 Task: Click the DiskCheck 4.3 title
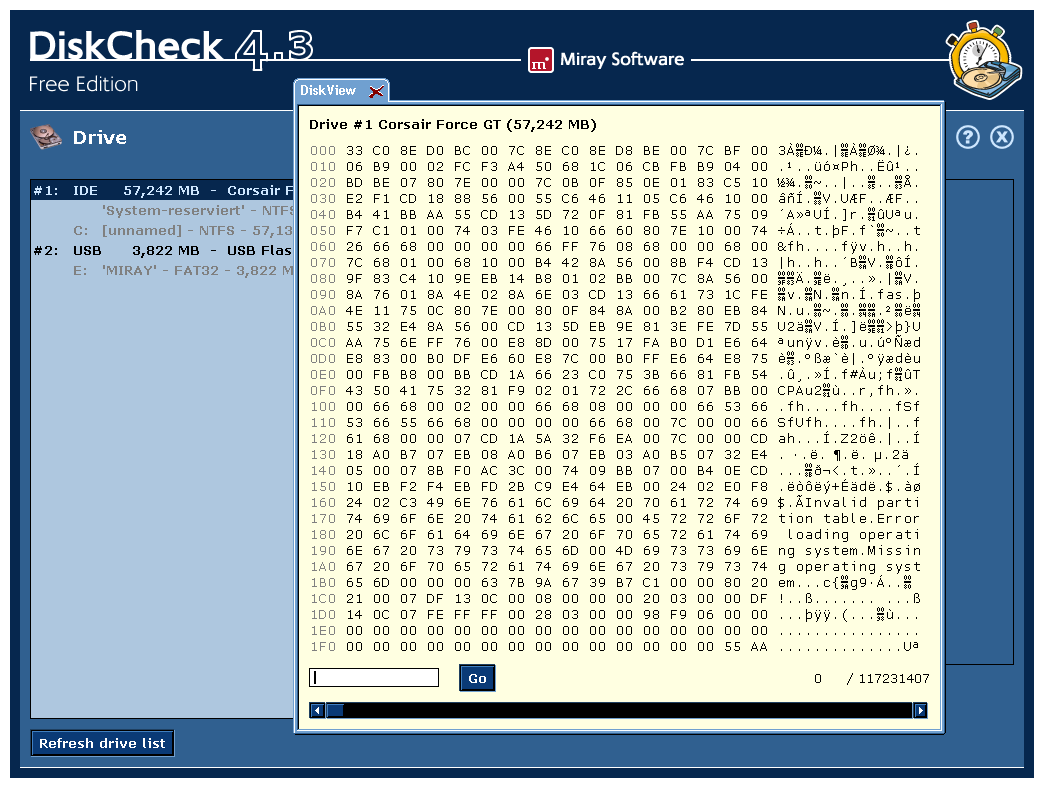171,48
